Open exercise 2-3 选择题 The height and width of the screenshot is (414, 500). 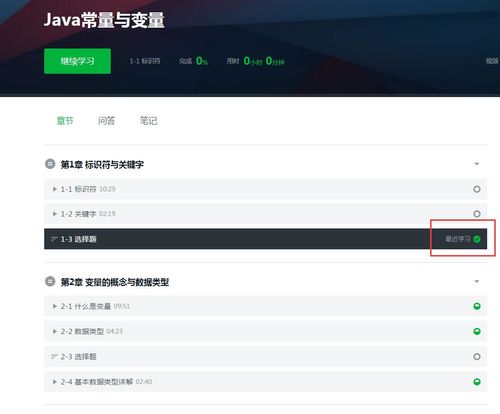(266, 357)
